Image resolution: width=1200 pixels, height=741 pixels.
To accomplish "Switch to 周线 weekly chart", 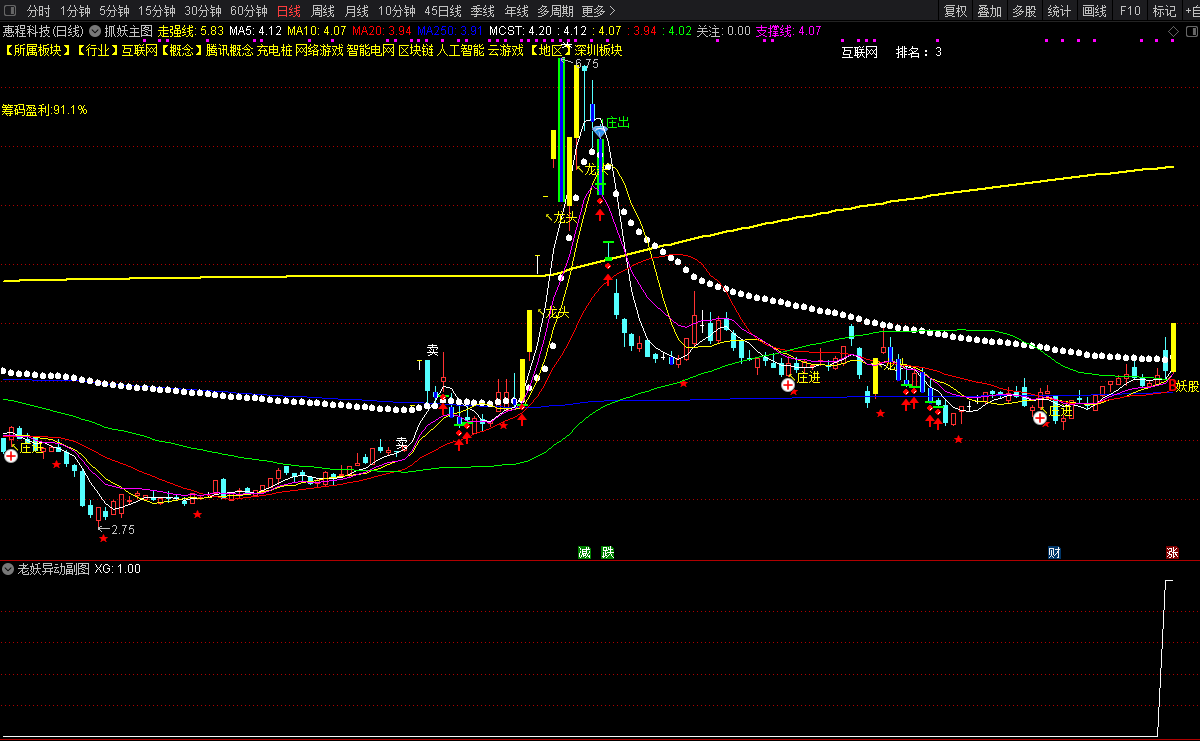I will (322, 11).
